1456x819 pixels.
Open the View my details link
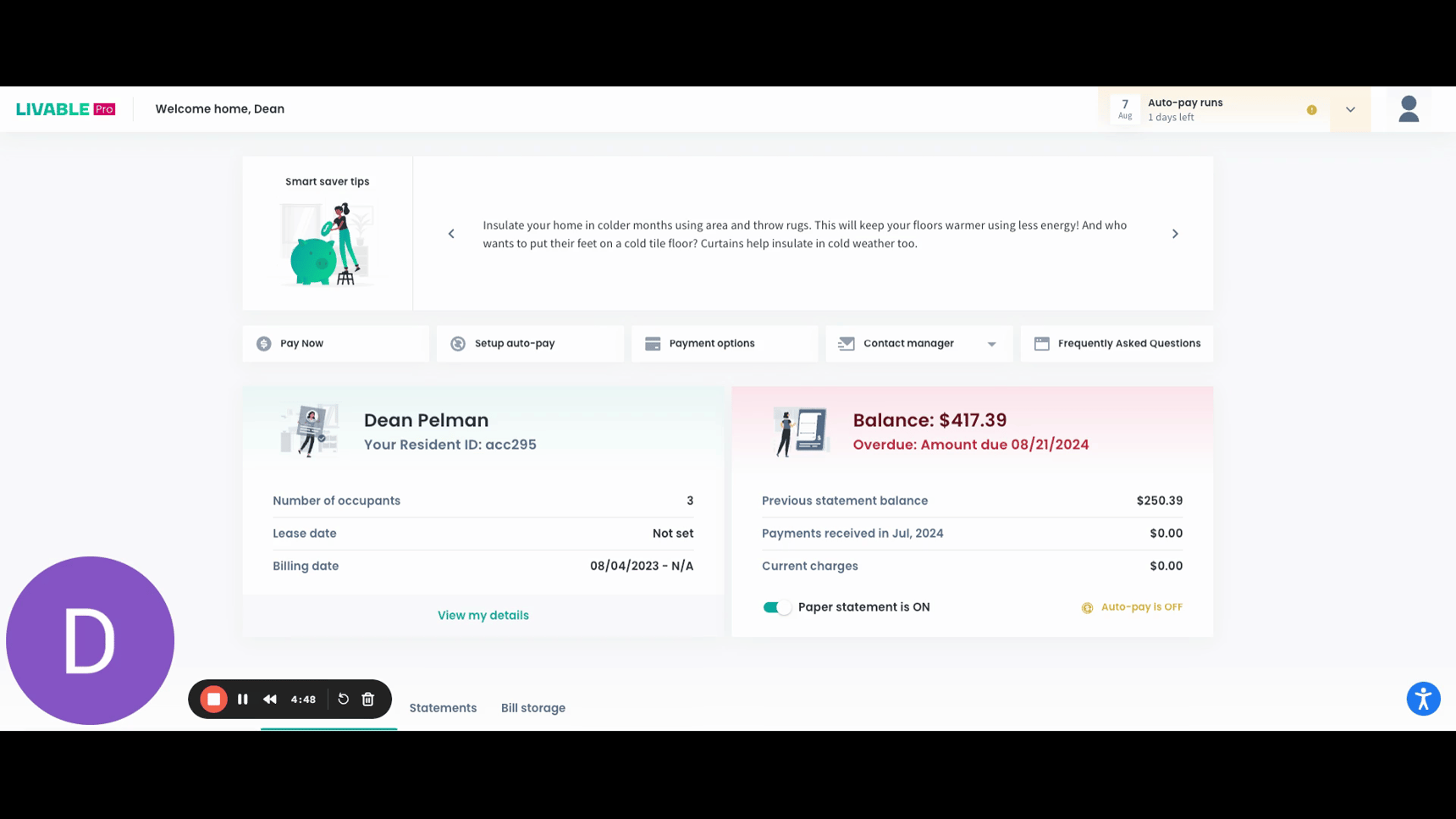point(483,616)
